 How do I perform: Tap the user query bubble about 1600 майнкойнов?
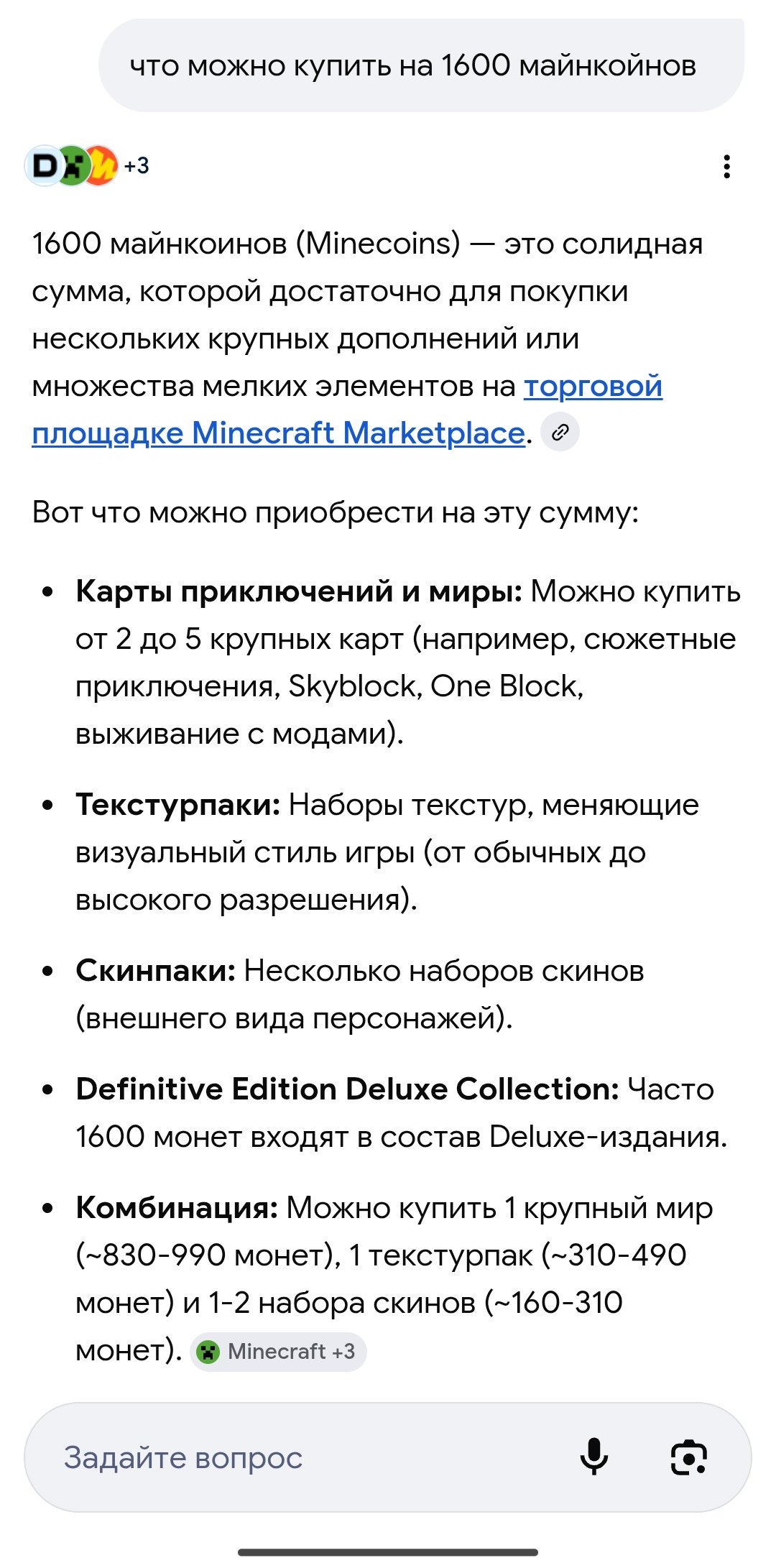[x=421, y=65]
